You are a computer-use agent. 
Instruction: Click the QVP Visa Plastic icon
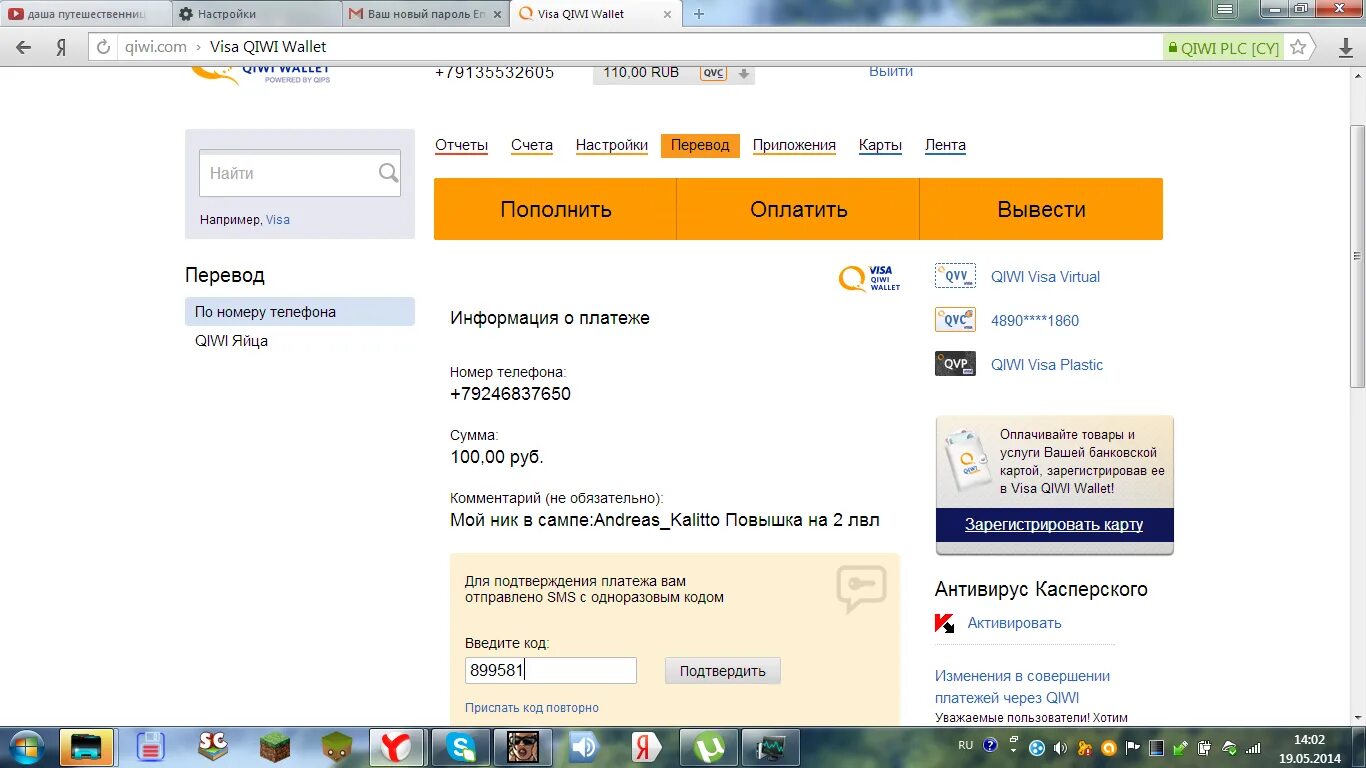click(955, 364)
